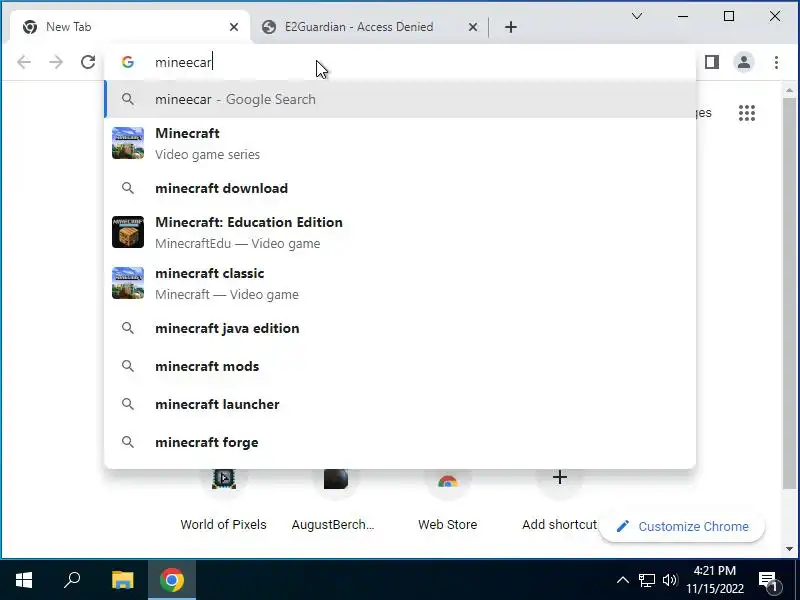Image resolution: width=800 pixels, height=600 pixels.
Task: Reload the page with the refresh icon
Action: point(88,62)
